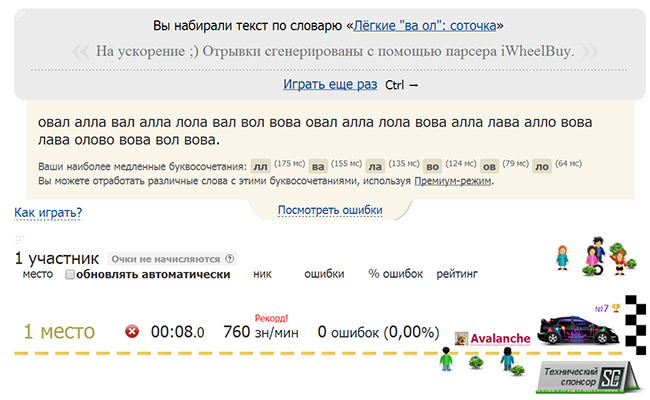This screenshot has height=400, width=650.
Task: Click the red X icon beside 1 место
Action: point(131,331)
